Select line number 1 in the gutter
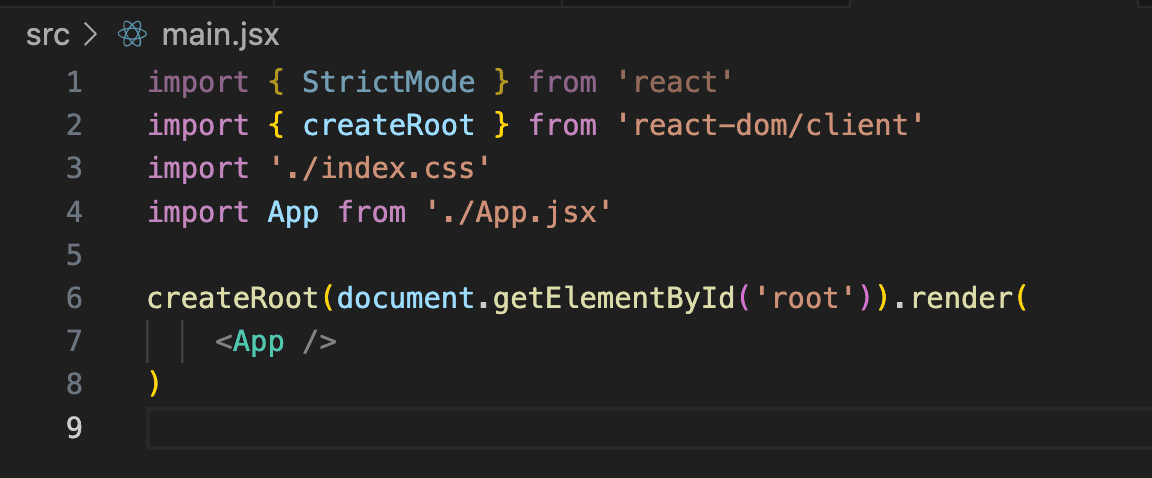 pyautogui.click(x=74, y=82)
